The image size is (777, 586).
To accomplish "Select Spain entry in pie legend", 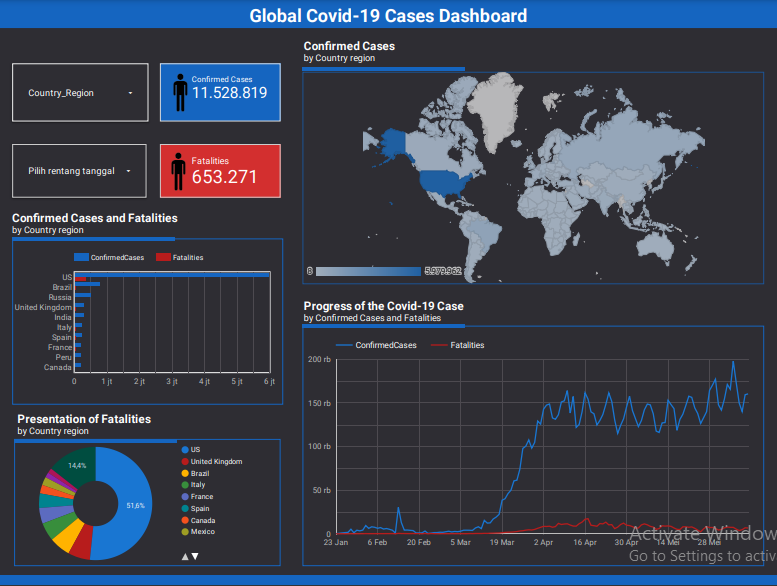I will (x=200, y=508).
